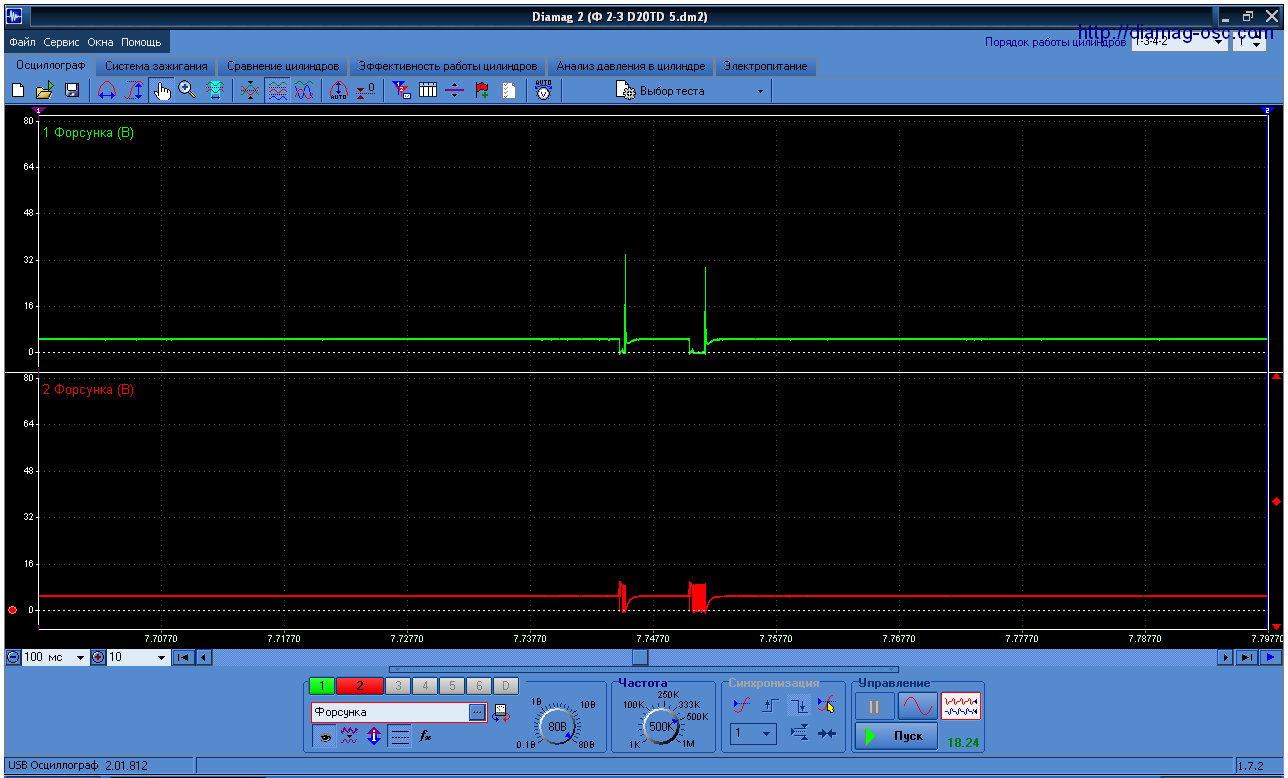Viewport: 1288px width, 778px height.
Task: Click the Пуск start button
Action: pos(896,736)
